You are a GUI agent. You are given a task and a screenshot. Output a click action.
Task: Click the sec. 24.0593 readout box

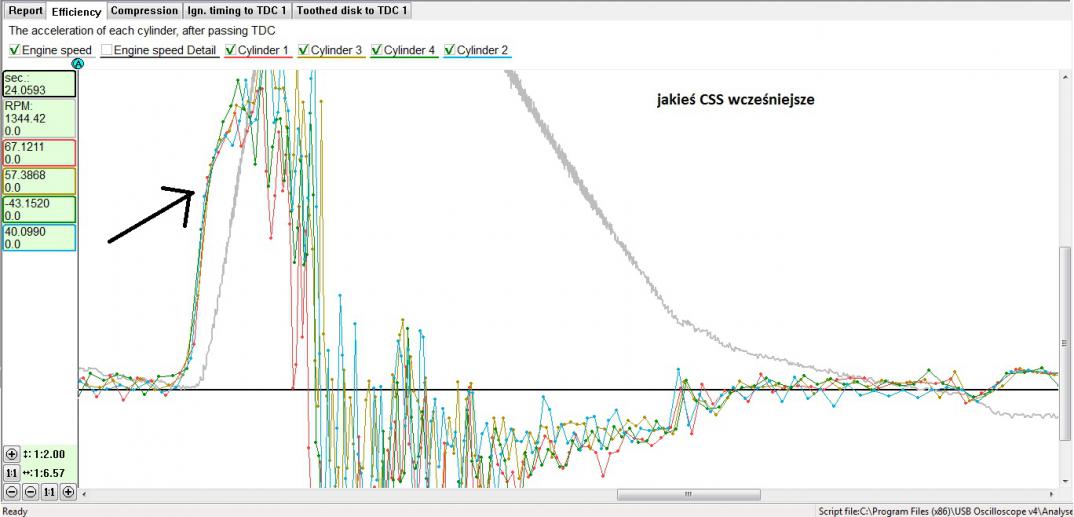click(x=39, y=84)
